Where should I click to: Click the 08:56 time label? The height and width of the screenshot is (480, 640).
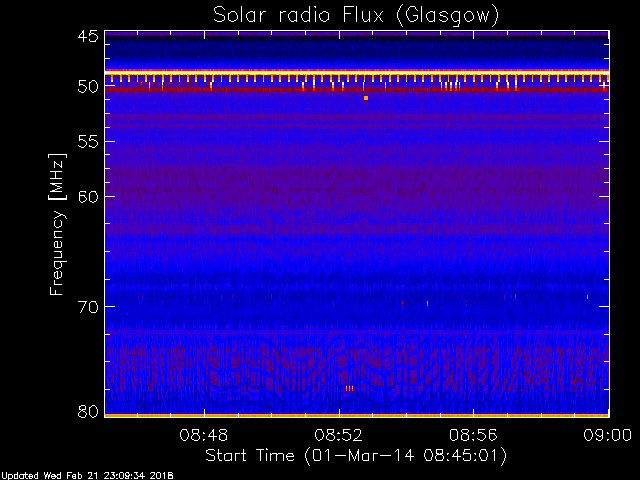tap(473, 435)
